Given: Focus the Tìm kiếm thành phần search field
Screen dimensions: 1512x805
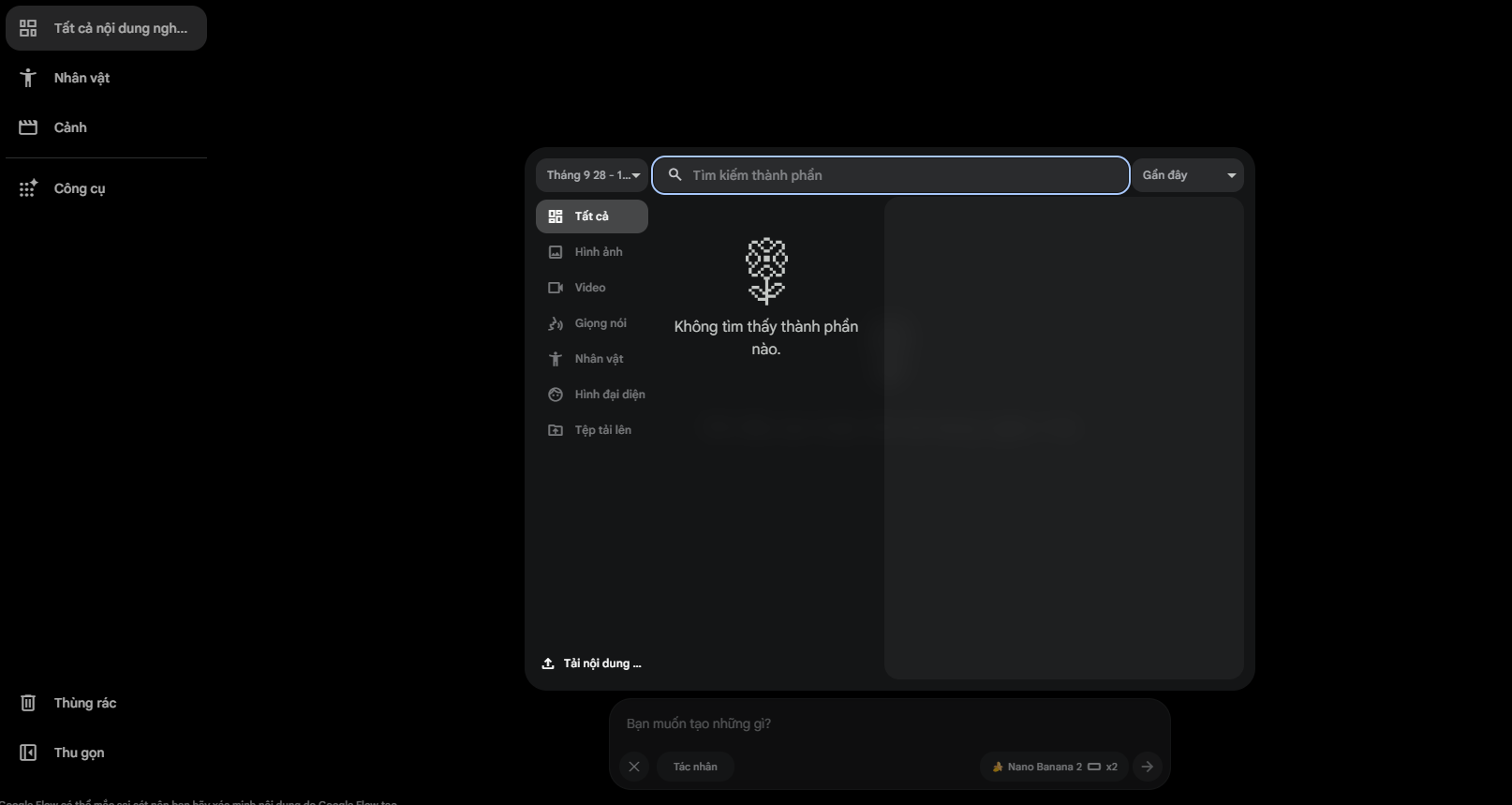Looking at the screenshot, I should point(891,175).
